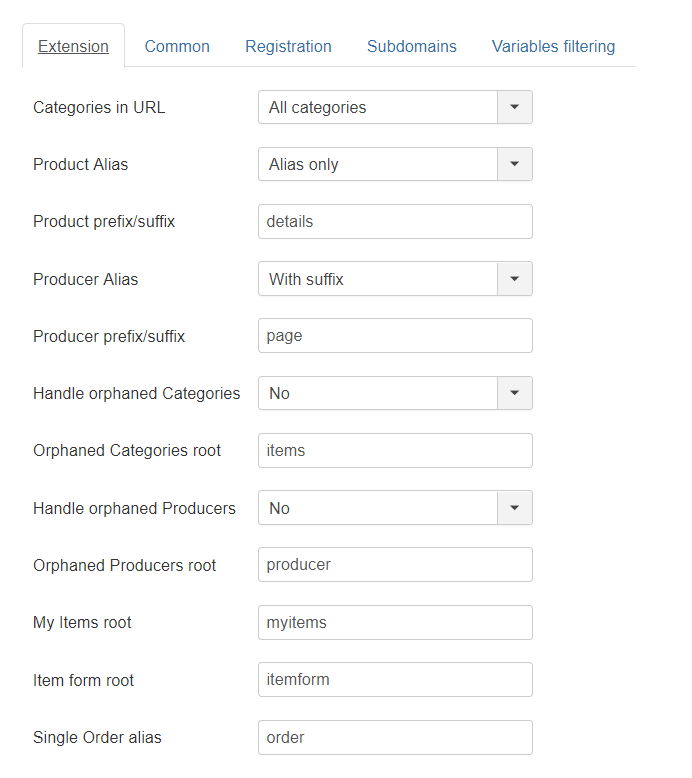
Task: Click the Product prefix/suffix field
Action: coord(394,221)
